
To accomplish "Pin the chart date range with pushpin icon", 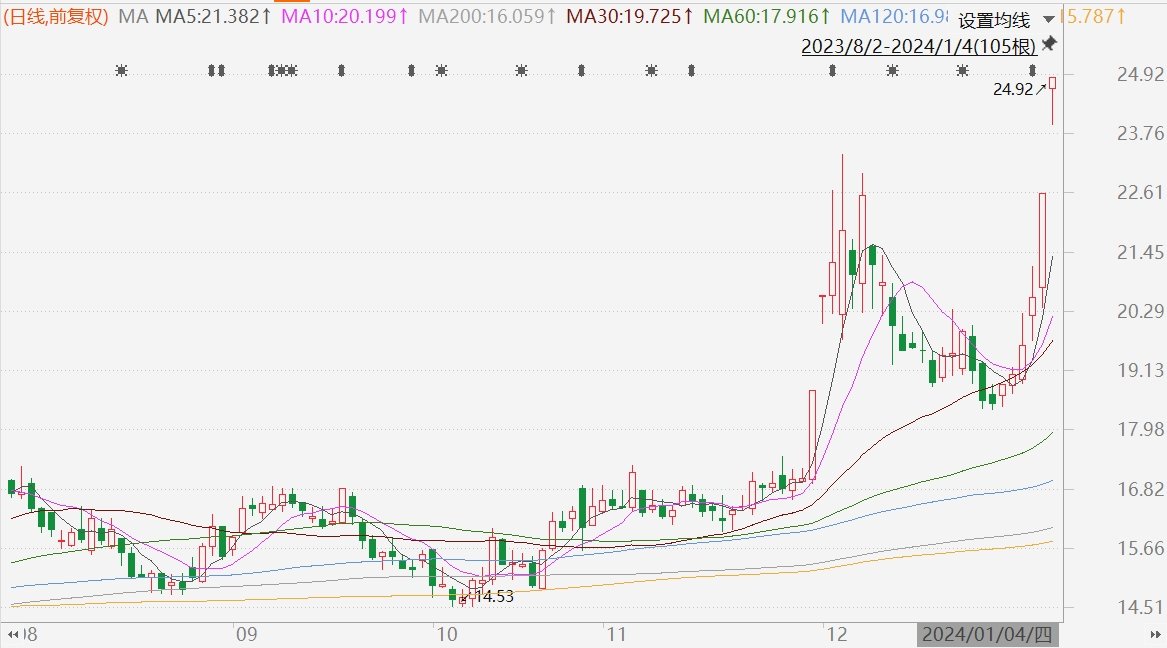I will coord(1049,44).
